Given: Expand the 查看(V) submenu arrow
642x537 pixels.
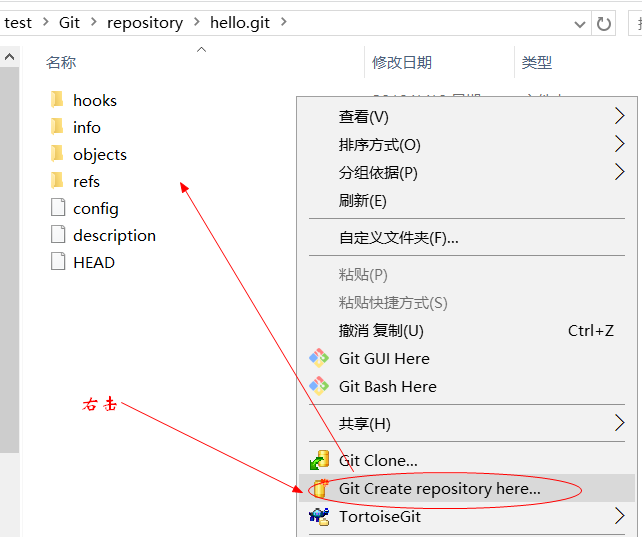Looking at the screenshot, I should 619,116.
